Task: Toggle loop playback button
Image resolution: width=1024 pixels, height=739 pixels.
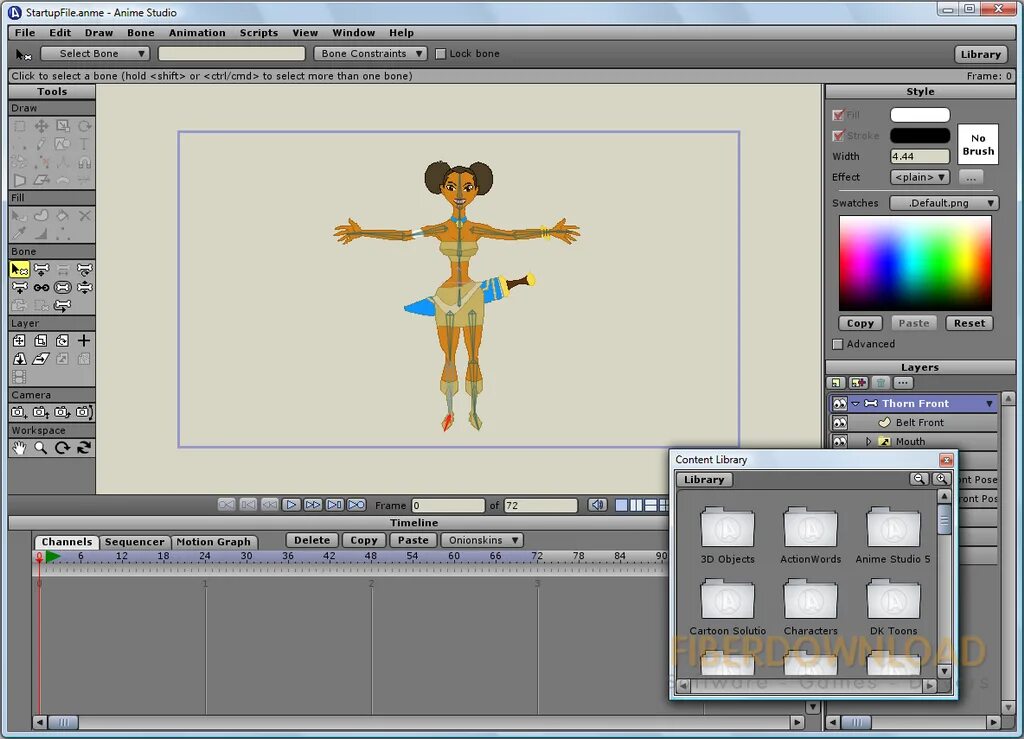Action: (x=357, y=505)
